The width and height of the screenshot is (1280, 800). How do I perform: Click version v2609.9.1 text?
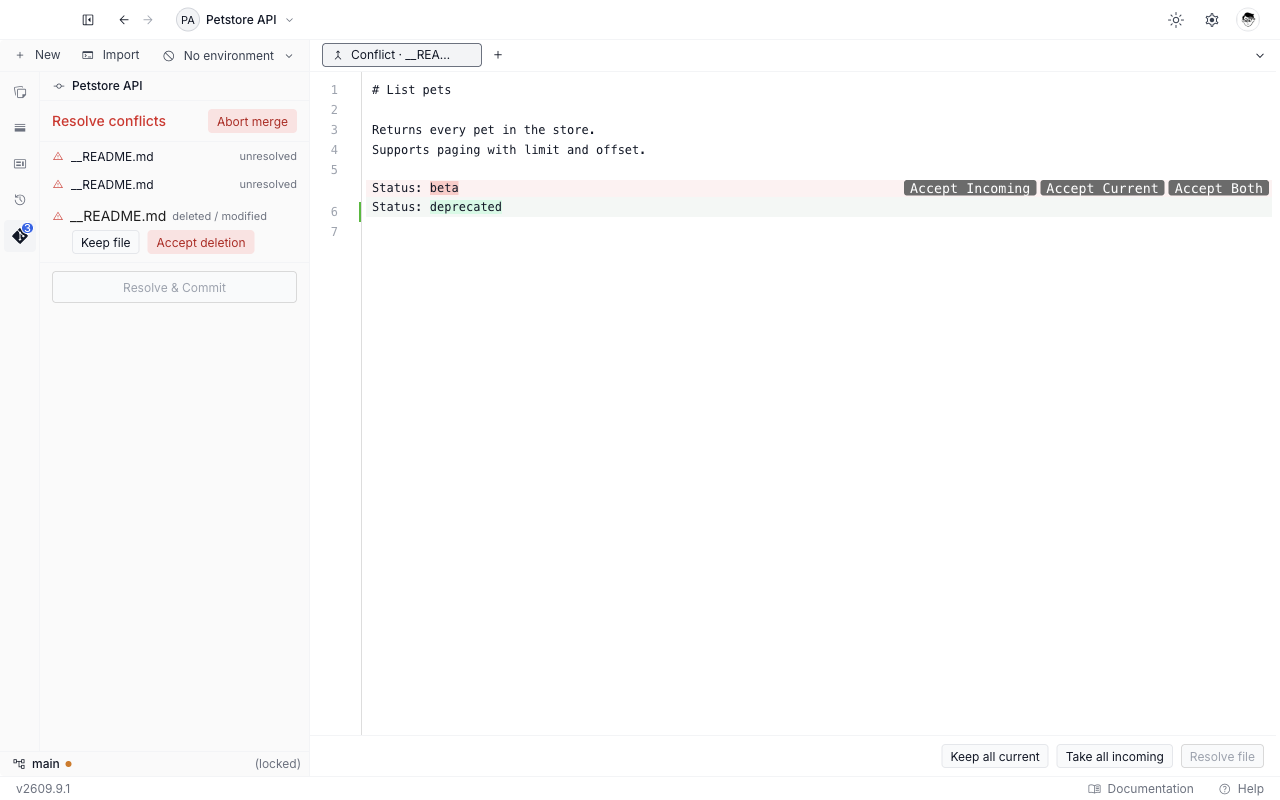[43, 789]
